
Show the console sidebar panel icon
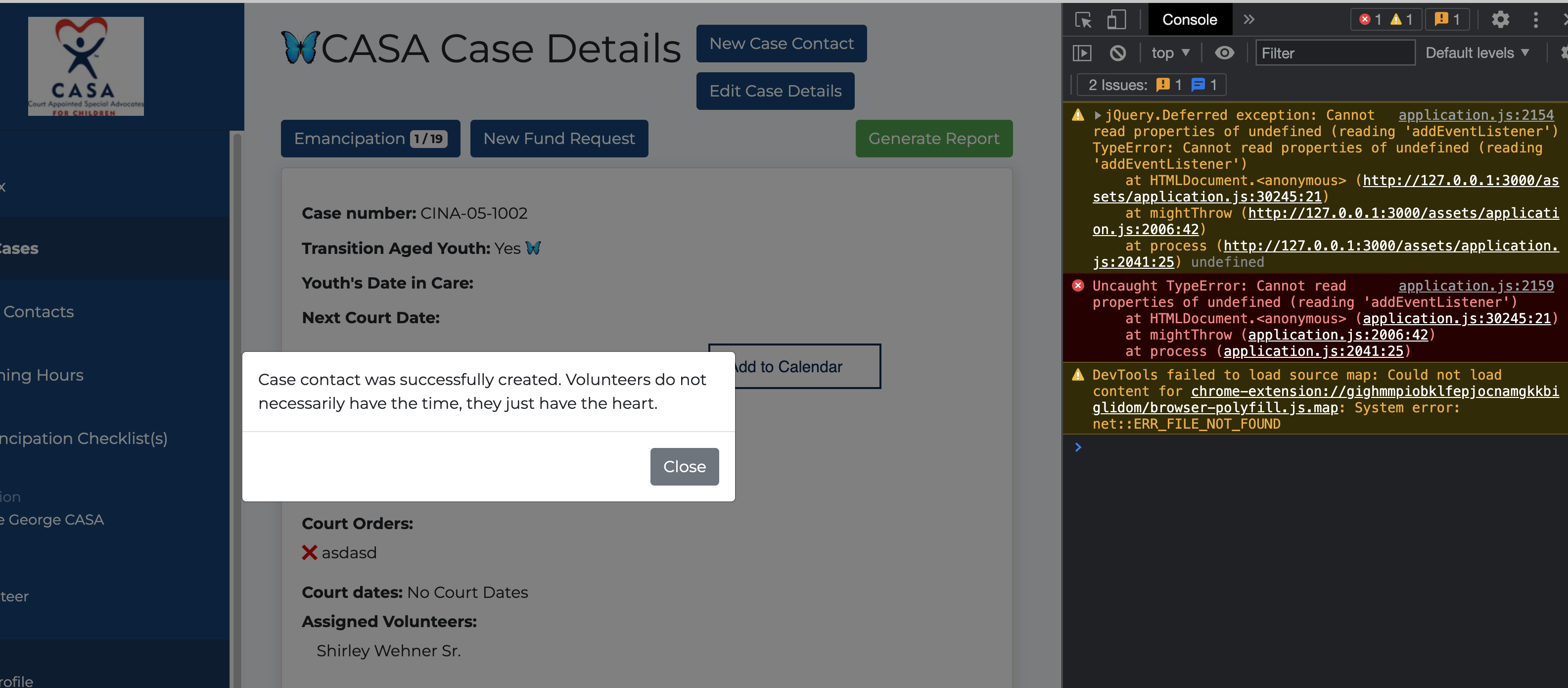[1082, 53]
